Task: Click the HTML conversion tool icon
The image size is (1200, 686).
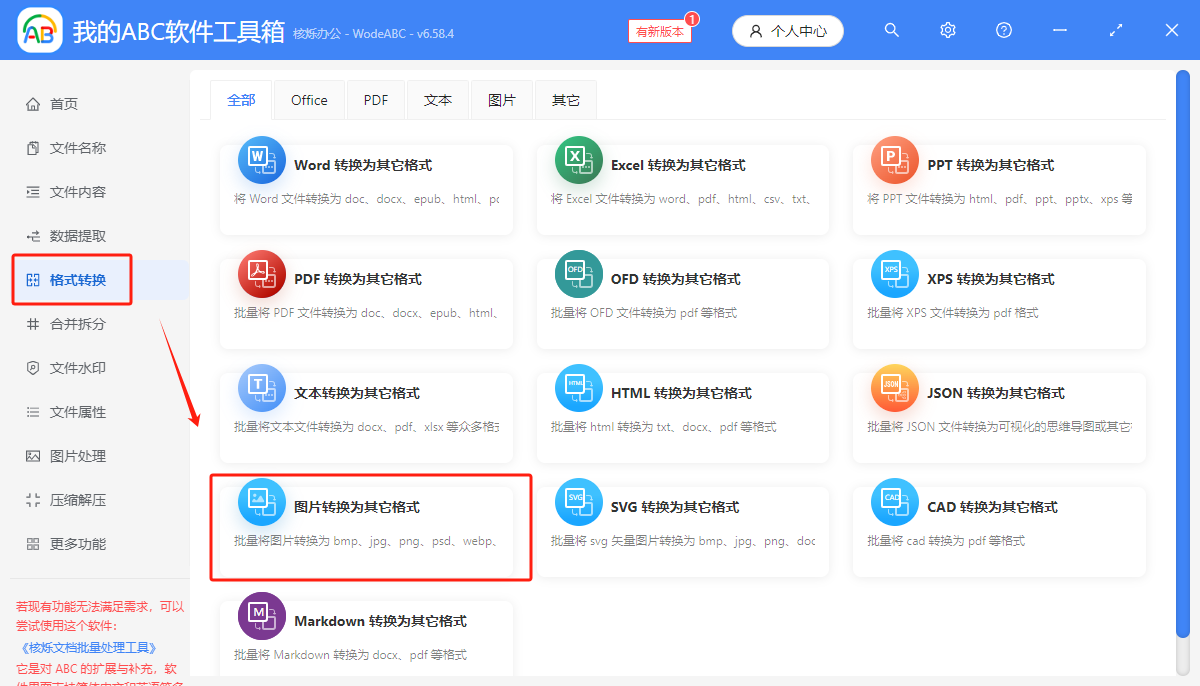Action: point(578,387)
